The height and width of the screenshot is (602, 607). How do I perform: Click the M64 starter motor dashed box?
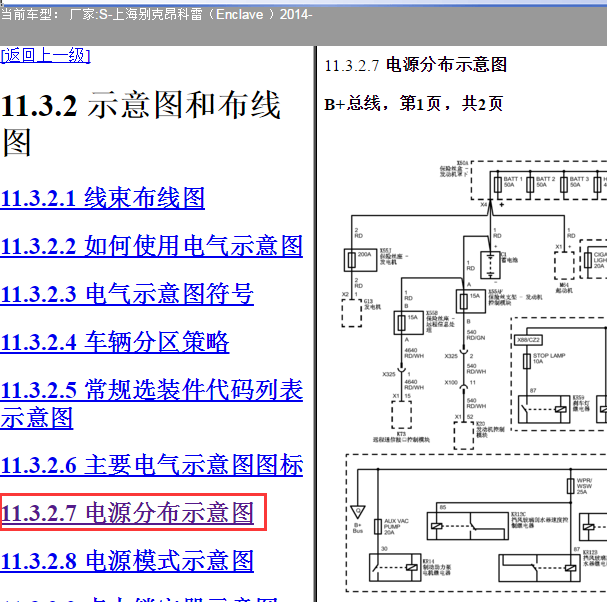click(x=564, y=265)
